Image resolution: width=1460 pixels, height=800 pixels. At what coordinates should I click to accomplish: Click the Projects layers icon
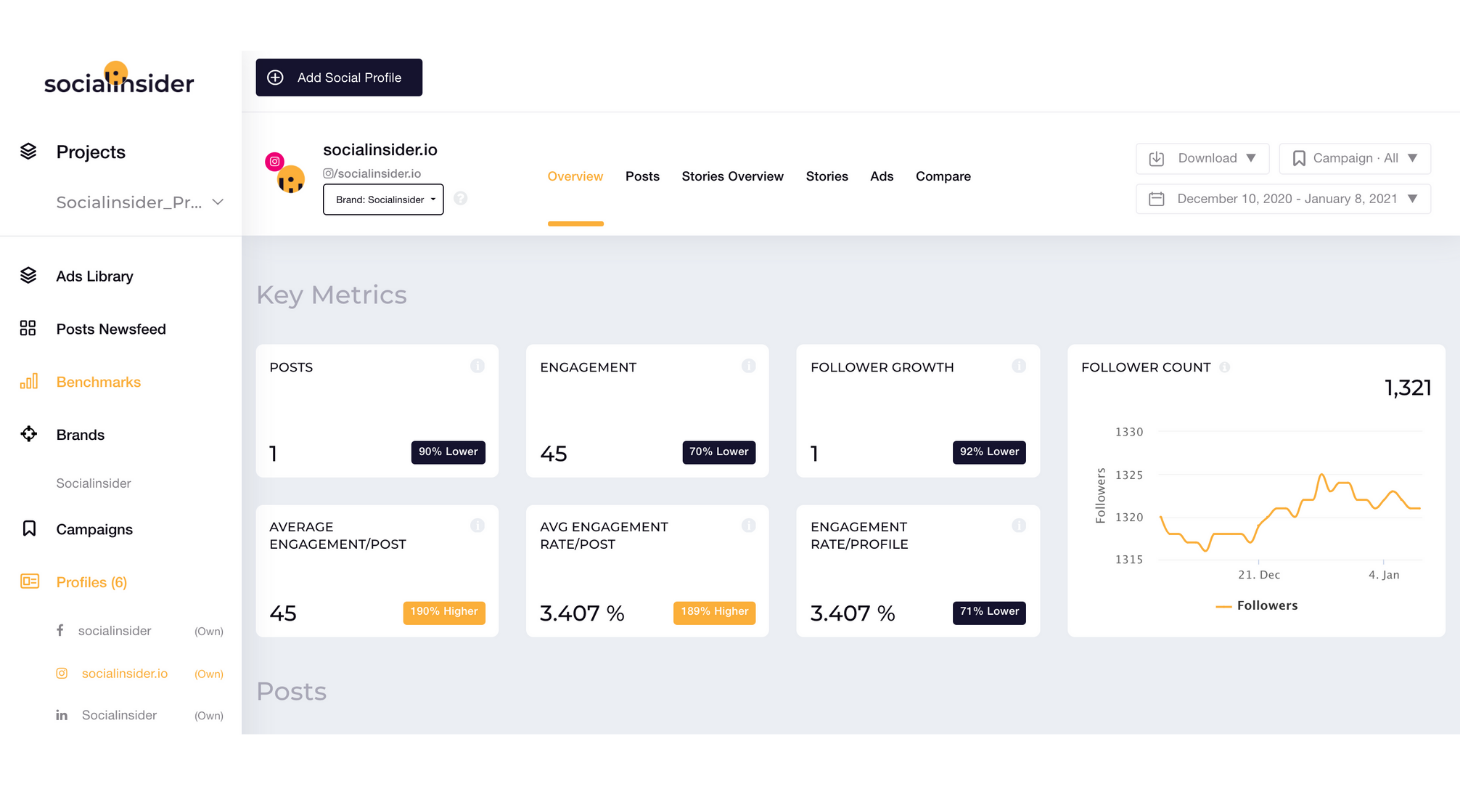(28, 152)
